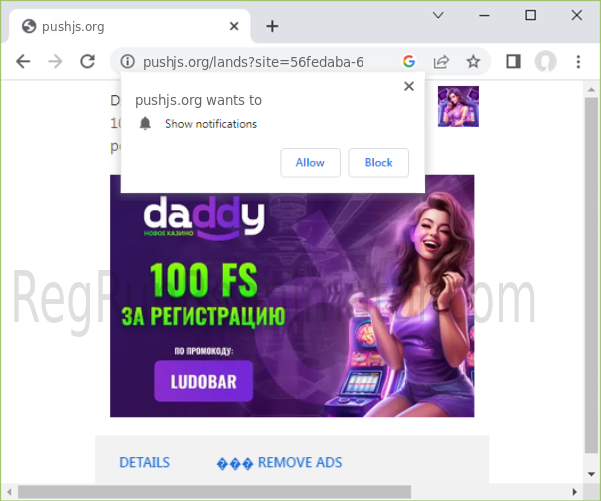The height and width of the screenshot is (501, 601).
Task: Click the back navigation arrow
Action: tap(23, 62)
